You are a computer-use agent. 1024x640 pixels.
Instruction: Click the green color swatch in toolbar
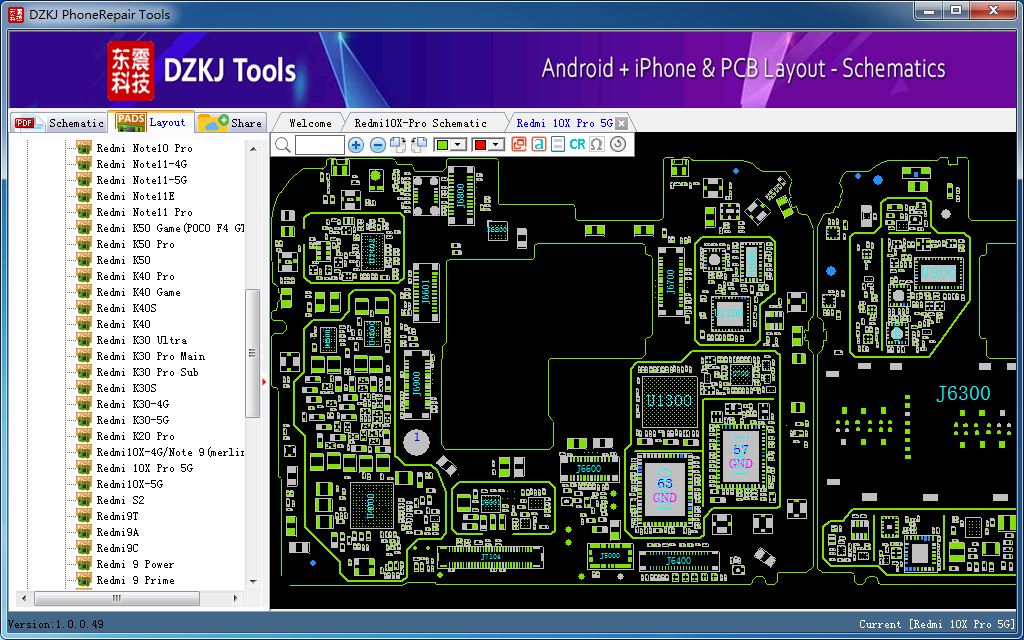(x=442, y=145)
